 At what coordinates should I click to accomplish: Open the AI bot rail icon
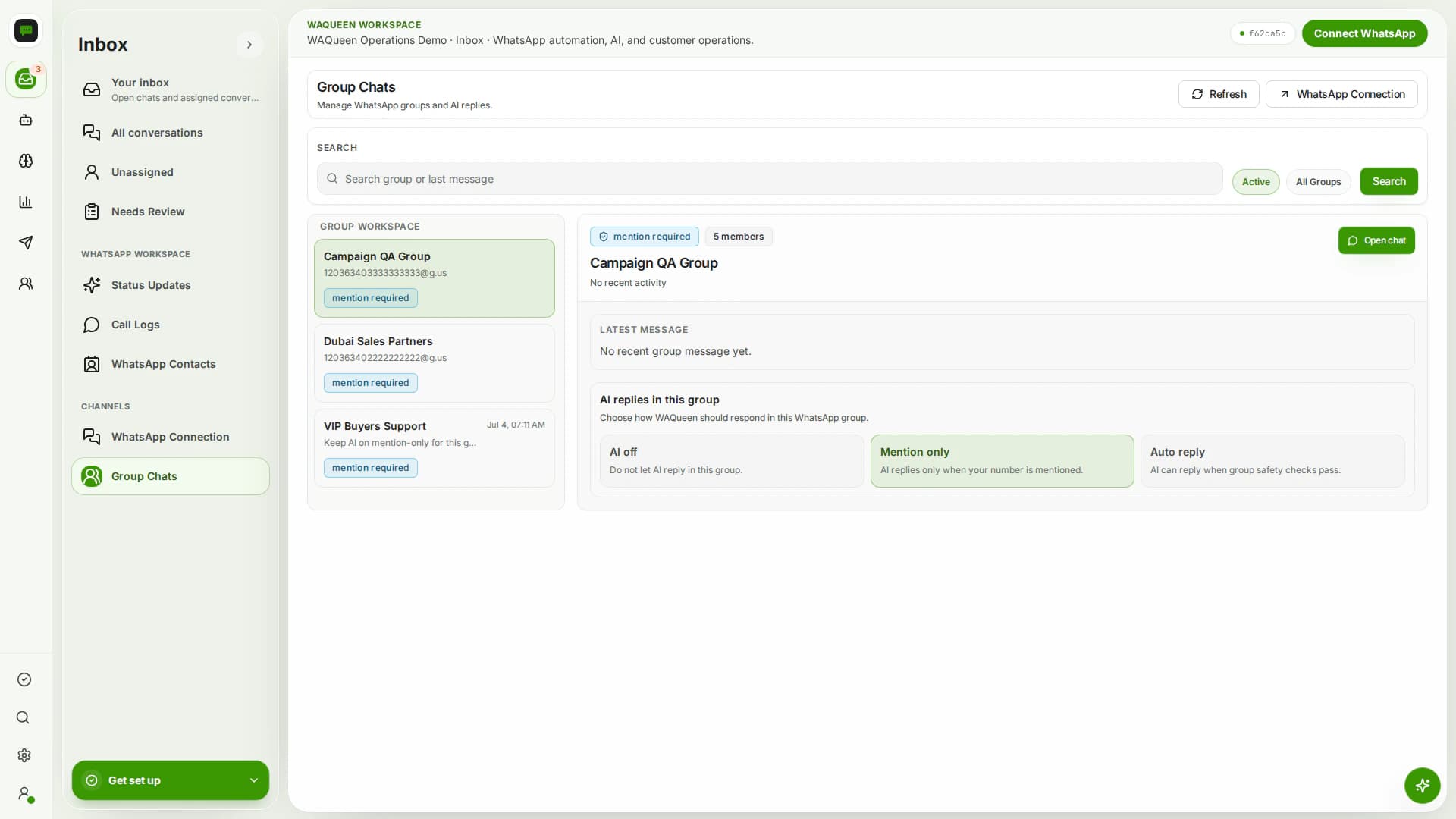coord(26,120)
